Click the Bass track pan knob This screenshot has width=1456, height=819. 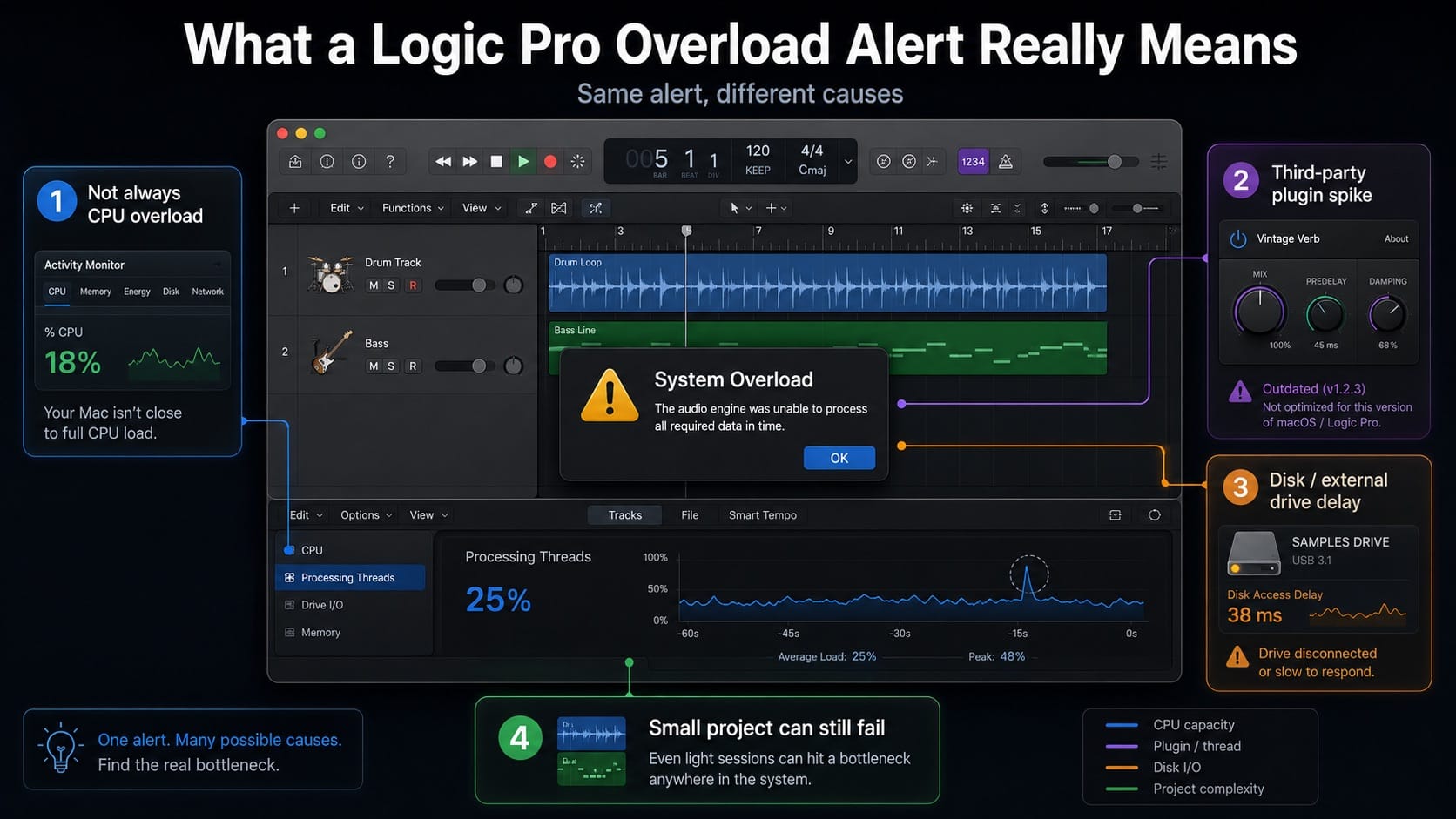point(514,366)
